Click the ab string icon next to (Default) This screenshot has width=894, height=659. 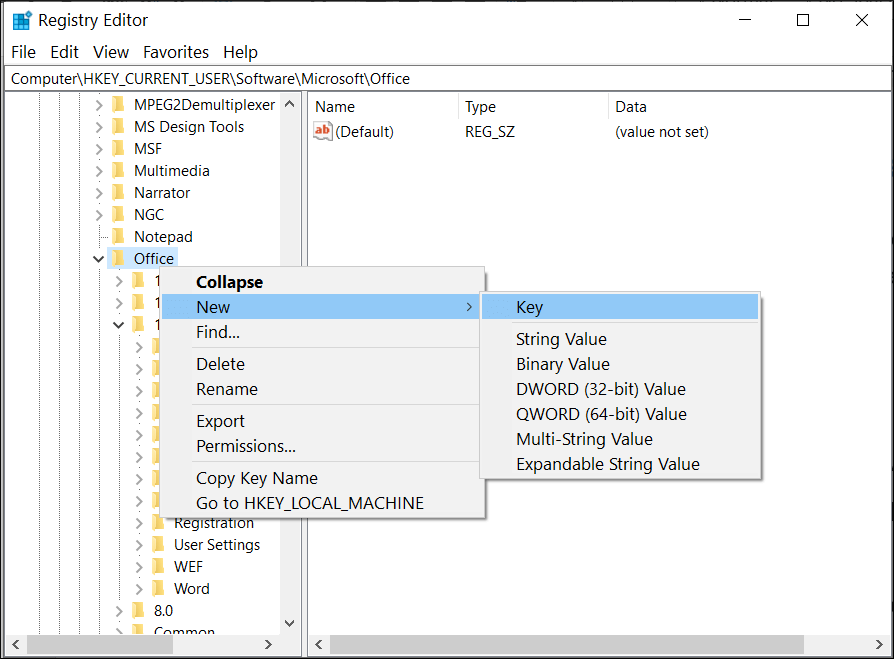(x=323, y=131)
